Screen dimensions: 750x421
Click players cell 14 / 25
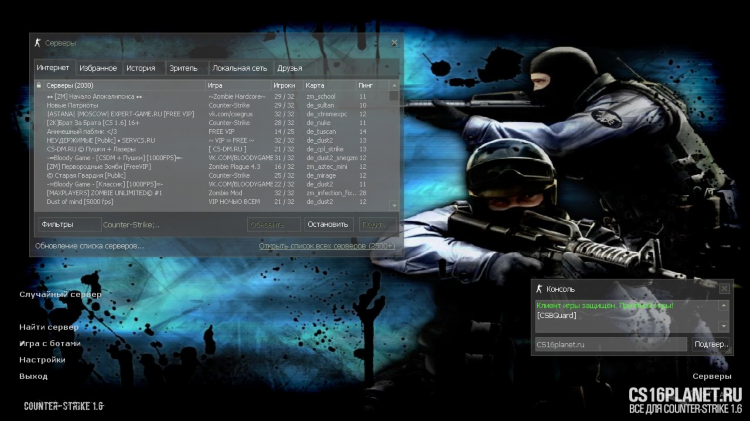tap(284, 132)
